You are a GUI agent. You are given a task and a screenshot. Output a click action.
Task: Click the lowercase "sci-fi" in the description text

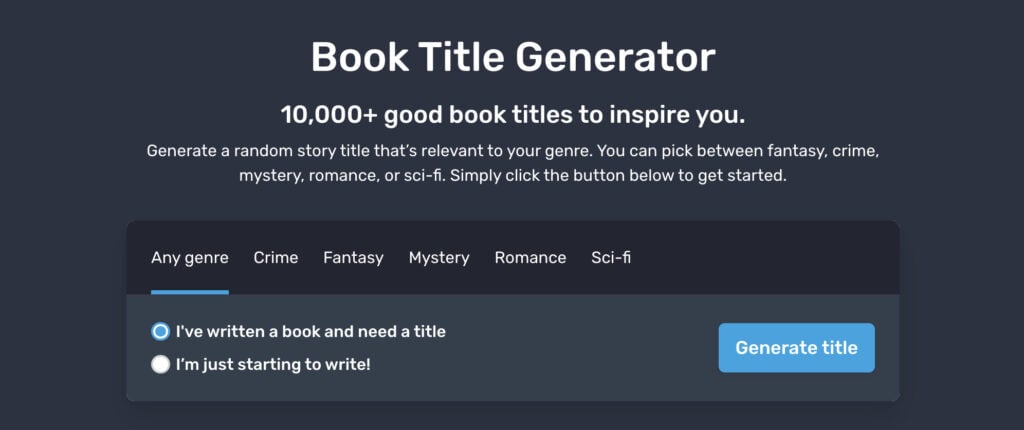coord(430,176)
